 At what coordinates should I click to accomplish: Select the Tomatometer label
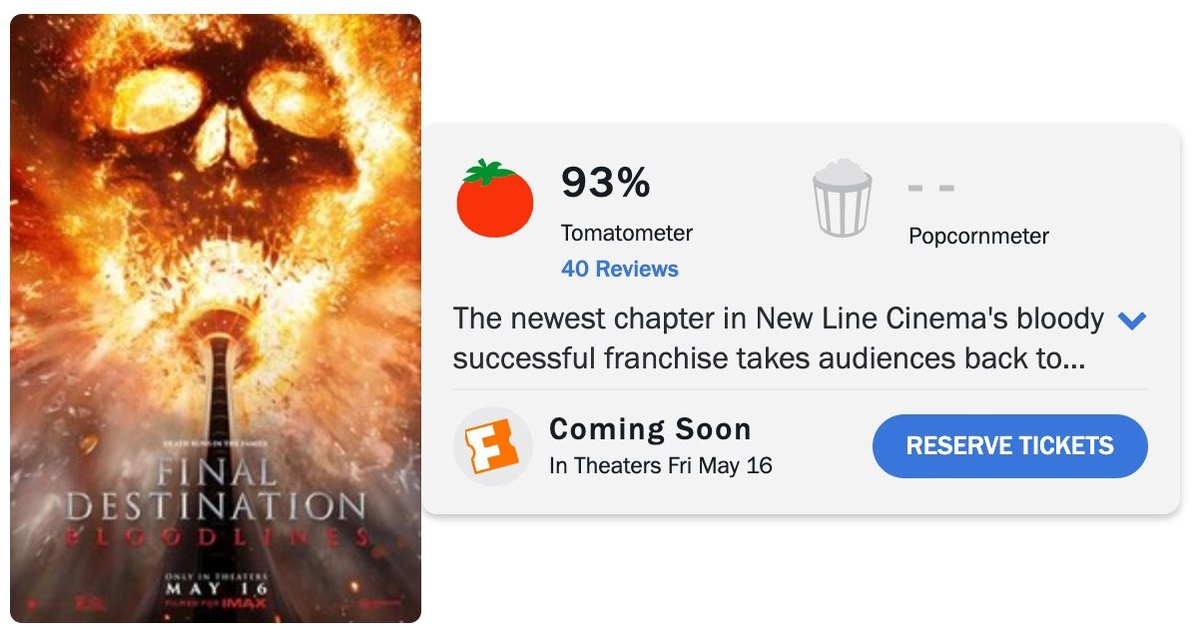[626, 233]
